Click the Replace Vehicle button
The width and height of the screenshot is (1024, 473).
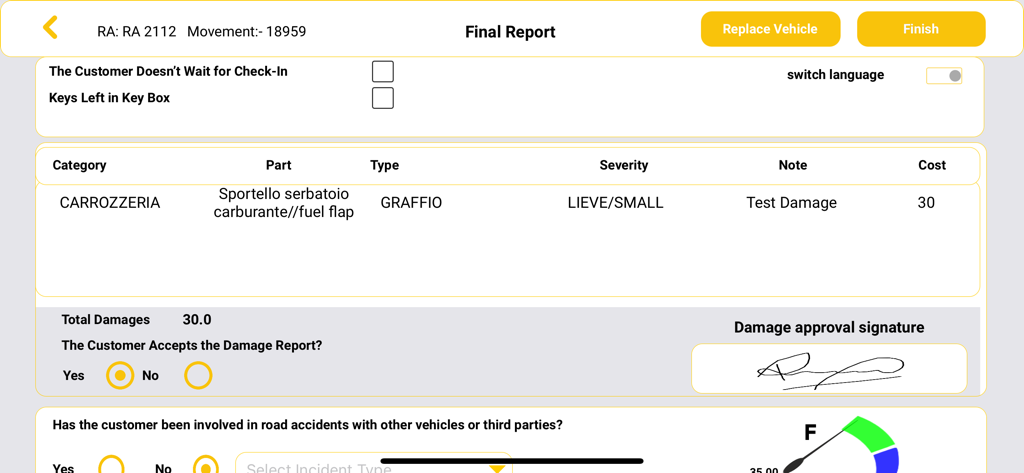point(769,29)
